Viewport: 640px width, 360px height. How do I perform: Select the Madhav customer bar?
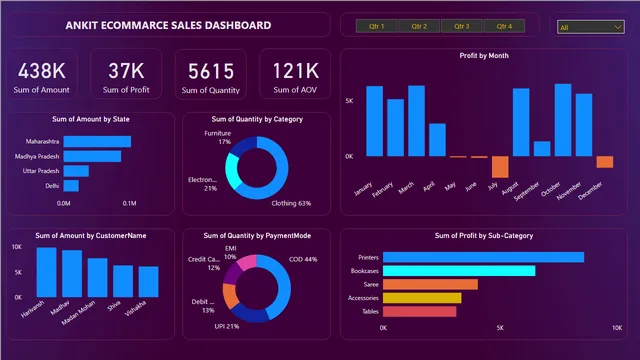(x=72, y=274)
